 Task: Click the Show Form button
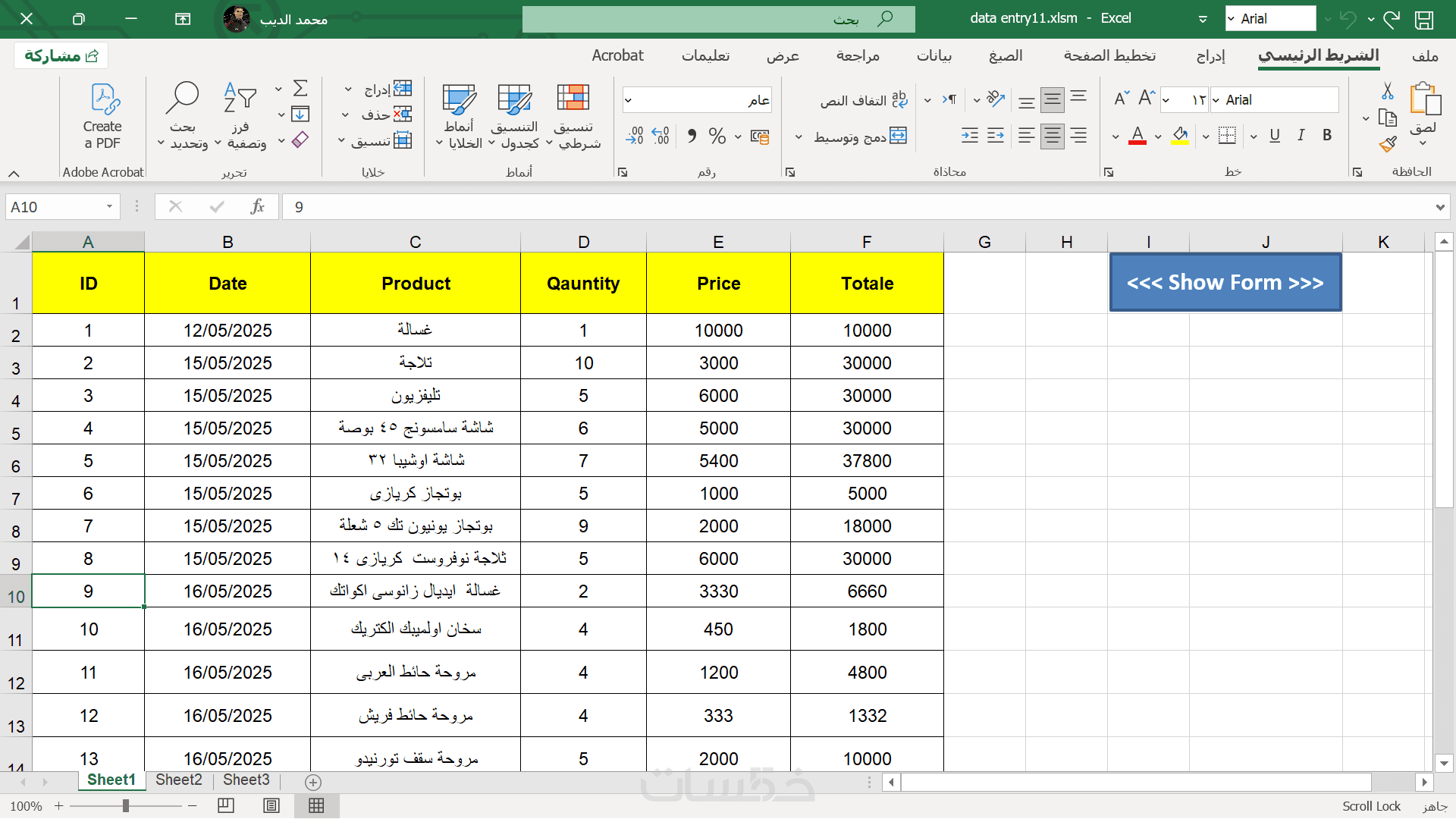1225,283
